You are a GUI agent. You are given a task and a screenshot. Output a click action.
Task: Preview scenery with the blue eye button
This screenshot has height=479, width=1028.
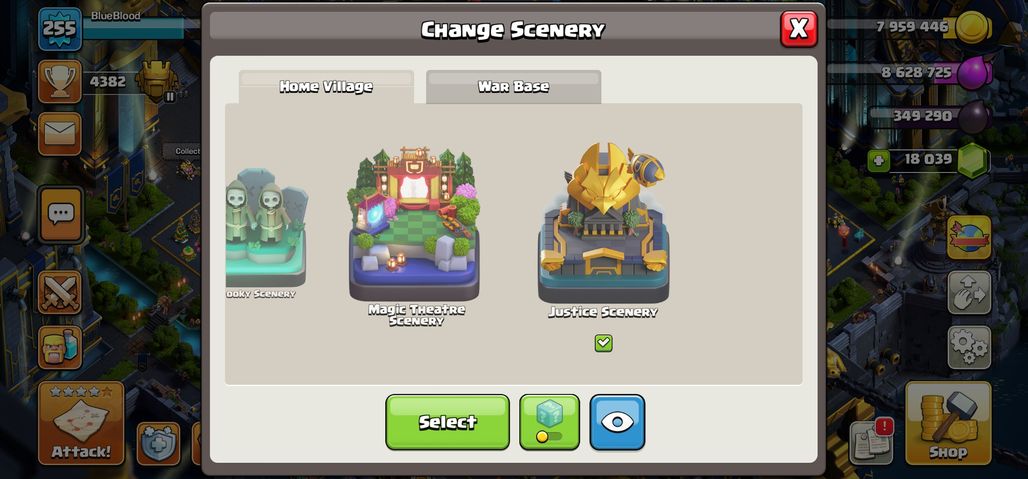617,422
